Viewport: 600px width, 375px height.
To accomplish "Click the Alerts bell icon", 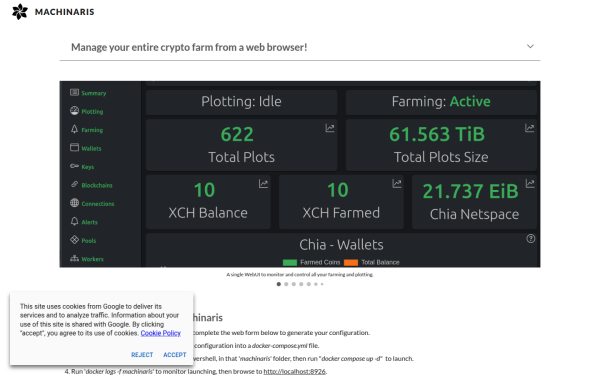I will 74,221.
